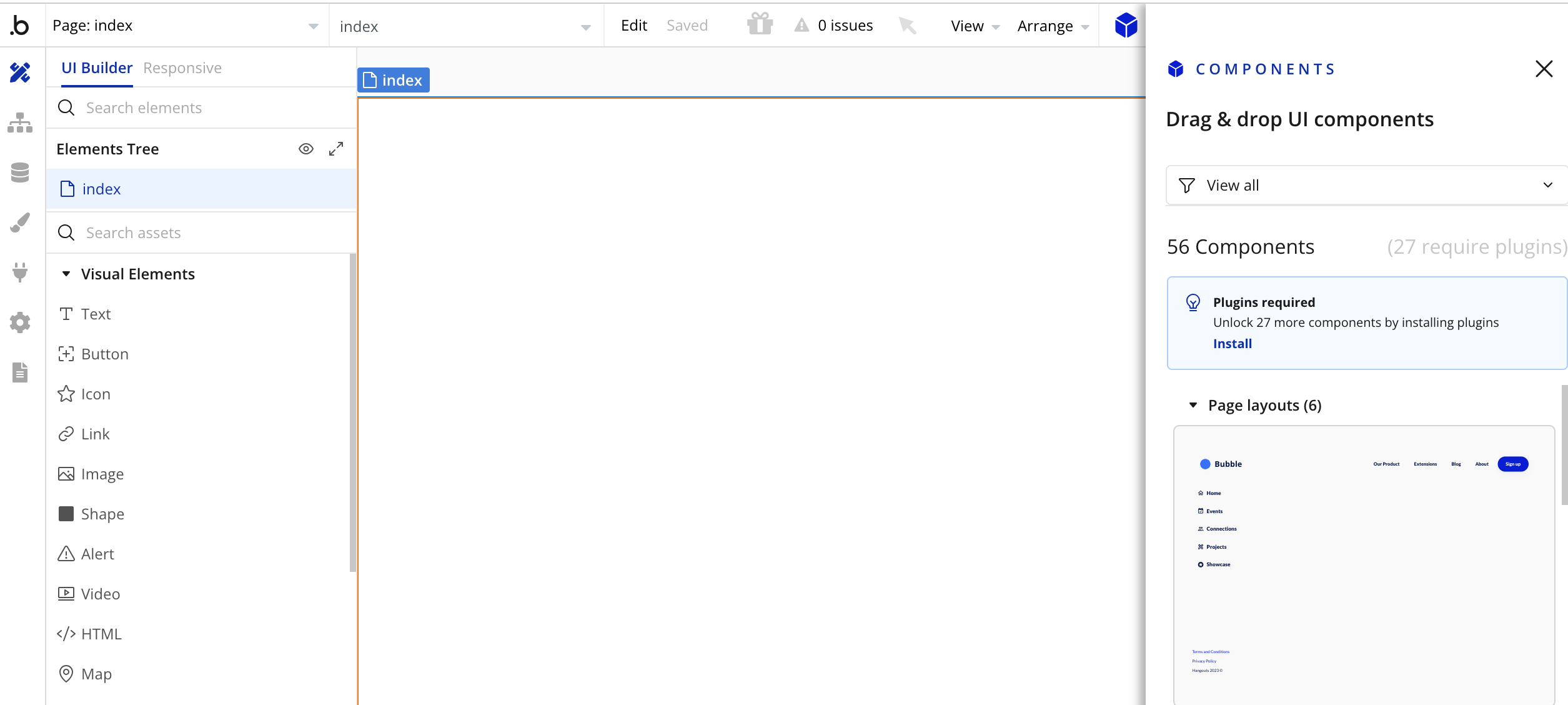Open the Settings gear tab
Viewport: 1568px width, 705px height.
point(20,322)
